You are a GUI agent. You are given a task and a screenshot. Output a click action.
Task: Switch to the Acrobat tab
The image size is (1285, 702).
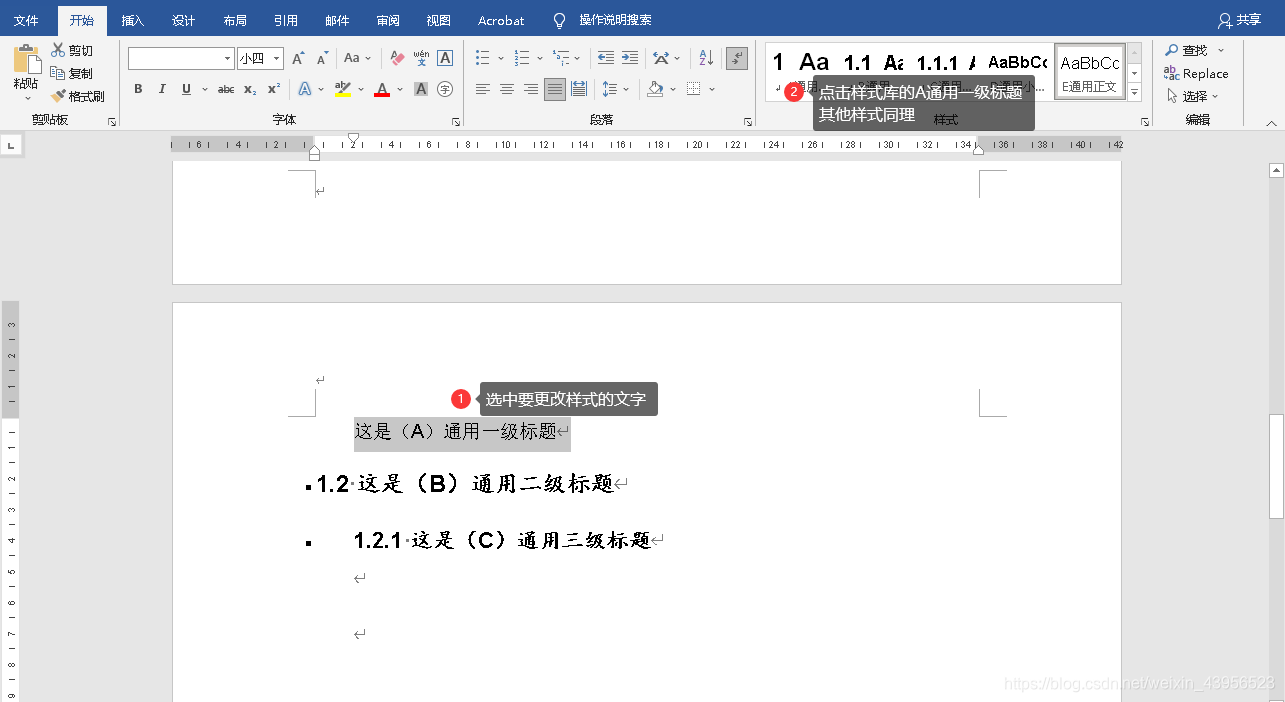point(501,20)
